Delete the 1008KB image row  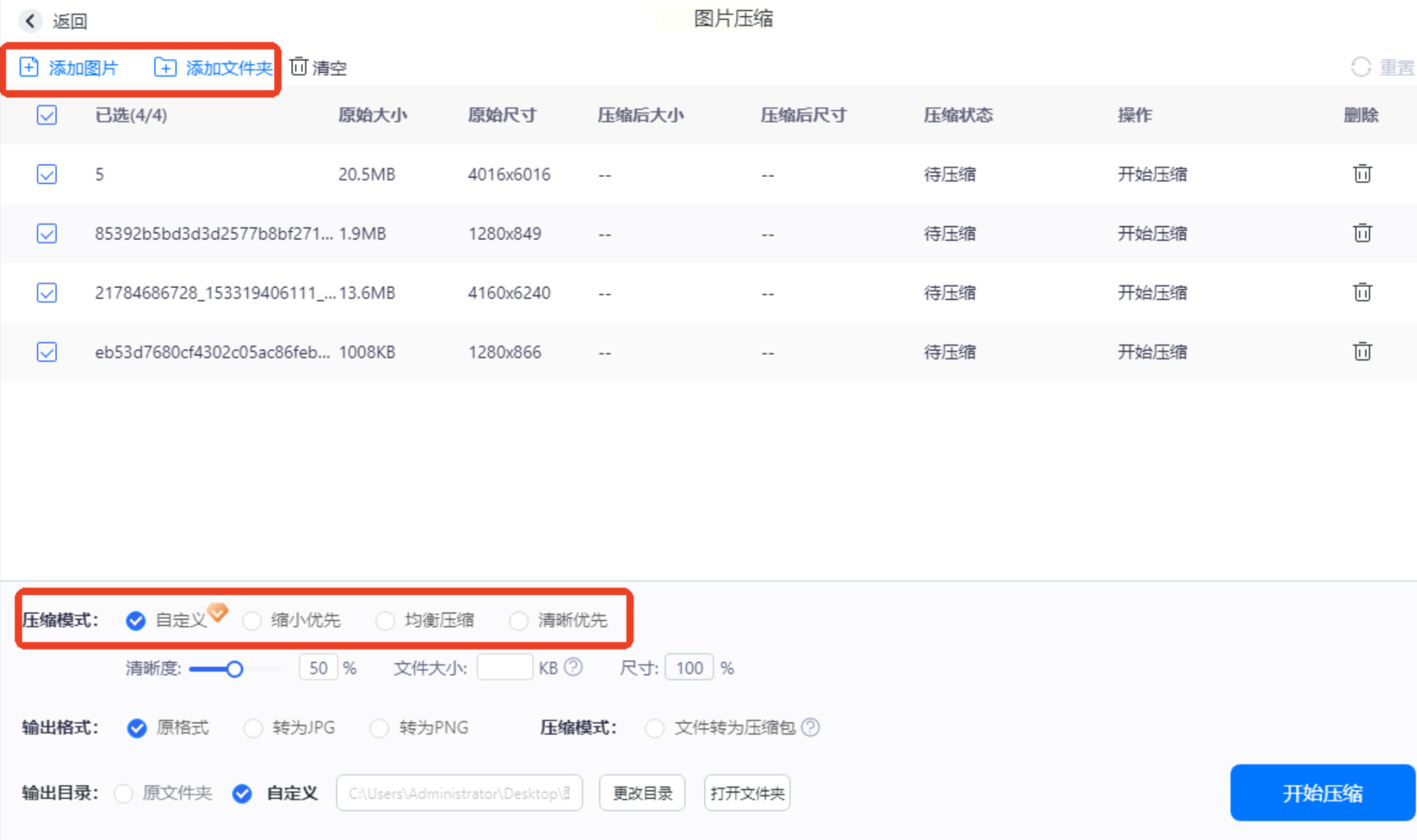point(1362,351)
